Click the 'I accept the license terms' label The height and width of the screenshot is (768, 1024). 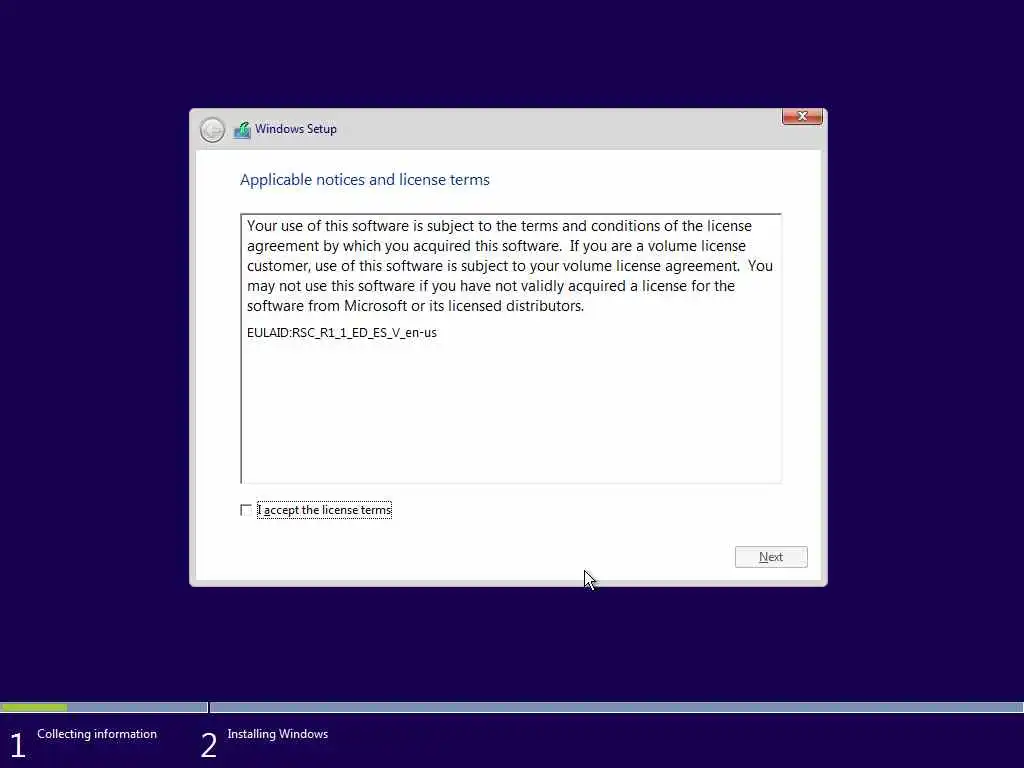[325, 510]
